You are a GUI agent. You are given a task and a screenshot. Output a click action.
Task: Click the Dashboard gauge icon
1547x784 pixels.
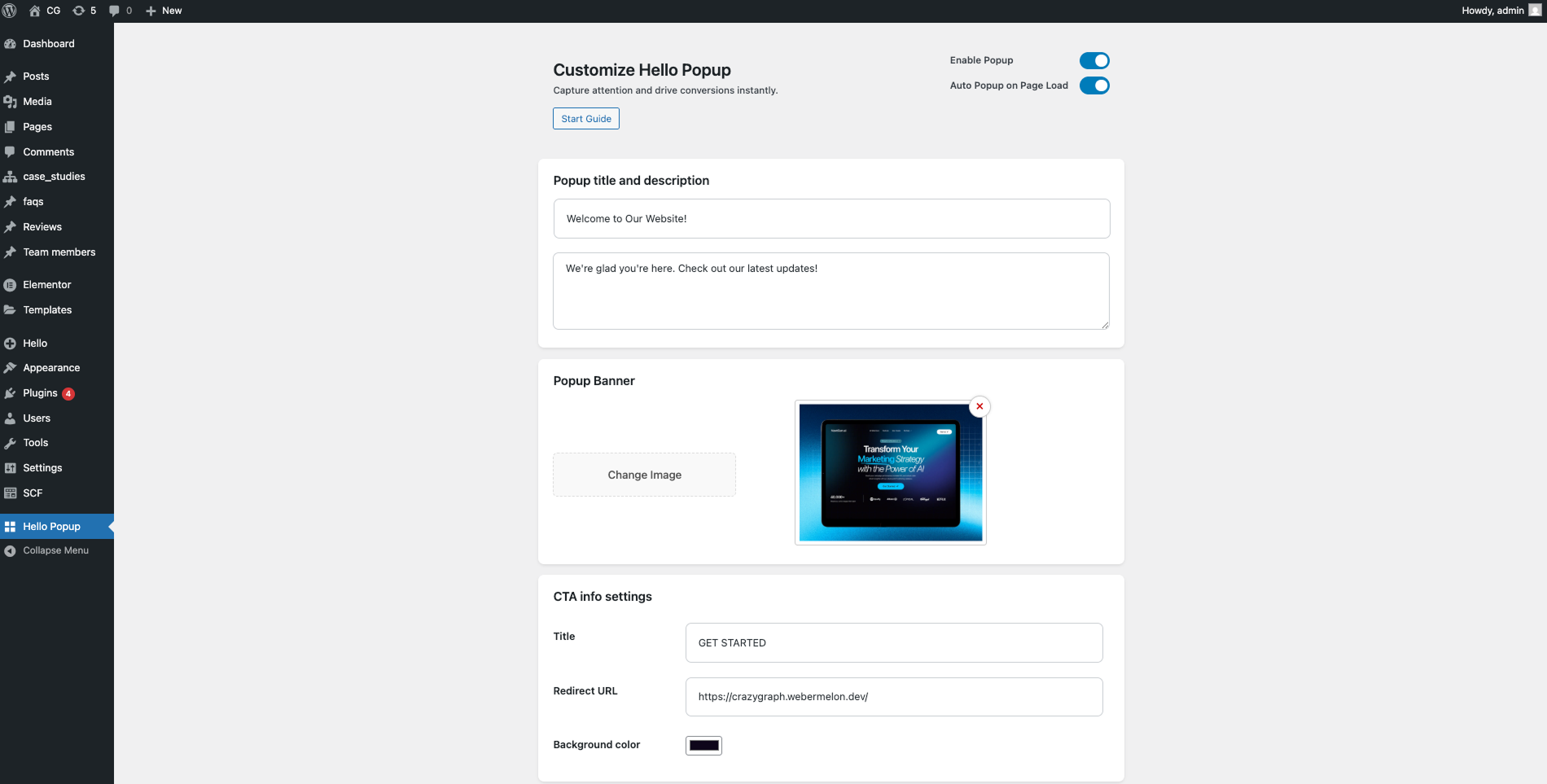point(10,44)
